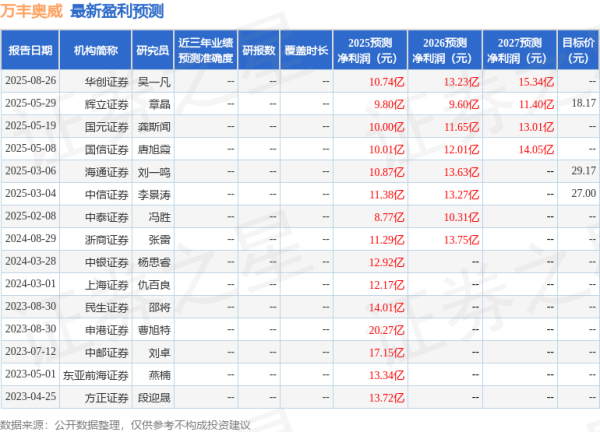This screenshot has width=600, height=432.
Task: Click the 20.27亿 profit value
Action: point(386,330)
